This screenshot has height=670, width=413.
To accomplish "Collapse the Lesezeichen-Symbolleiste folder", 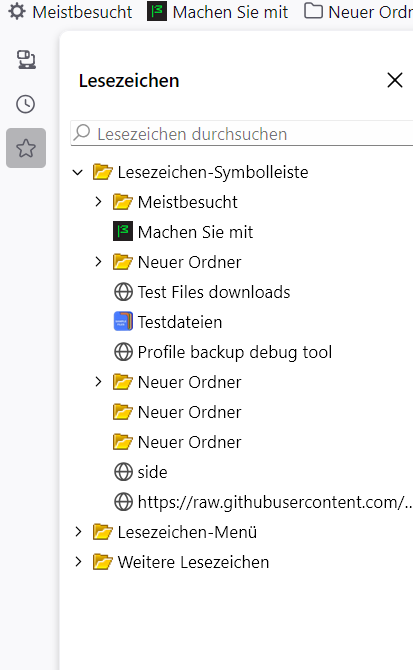I will pos(78,173).
